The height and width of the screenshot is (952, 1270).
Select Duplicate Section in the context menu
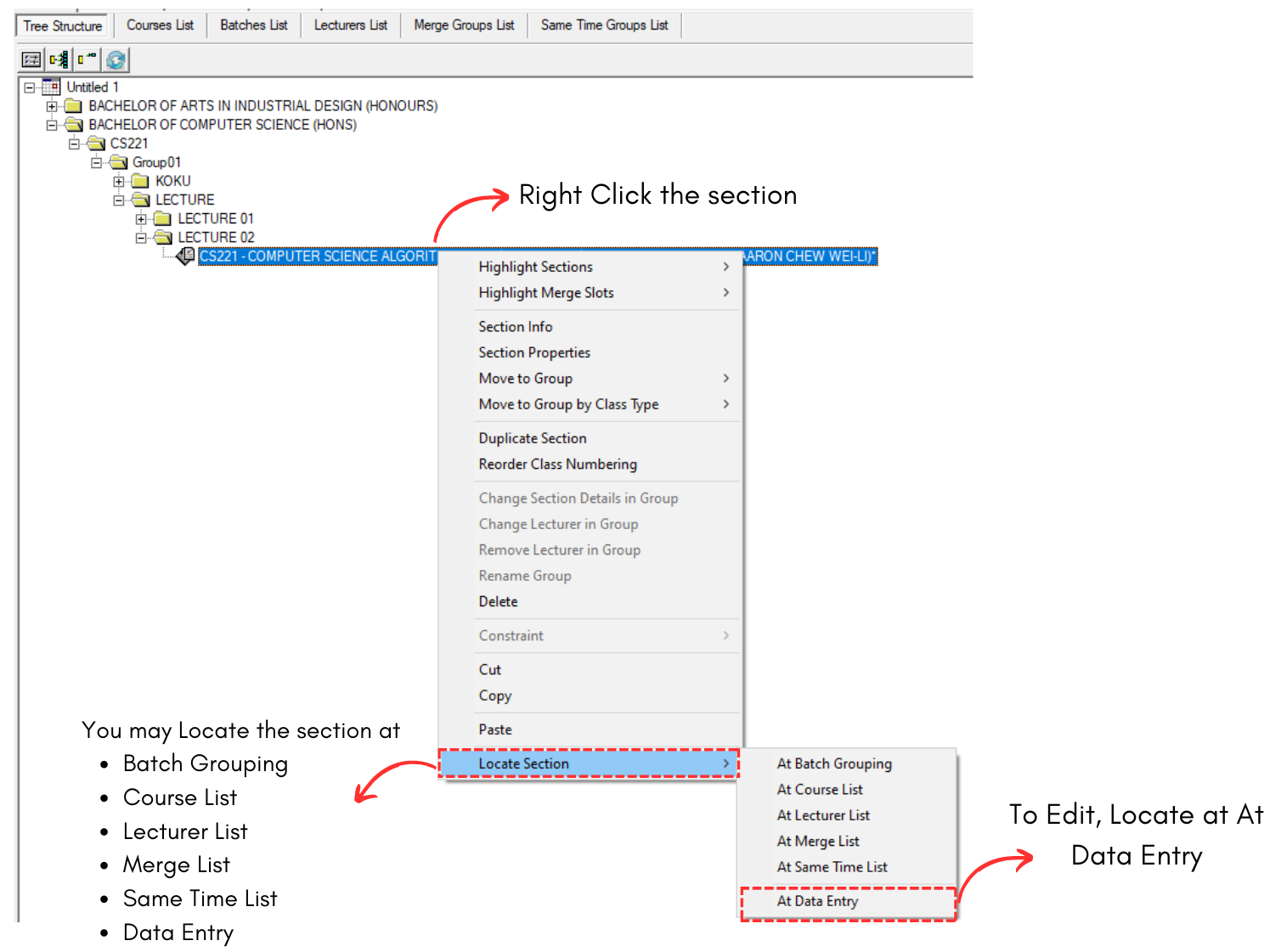(x=533, y=438)
